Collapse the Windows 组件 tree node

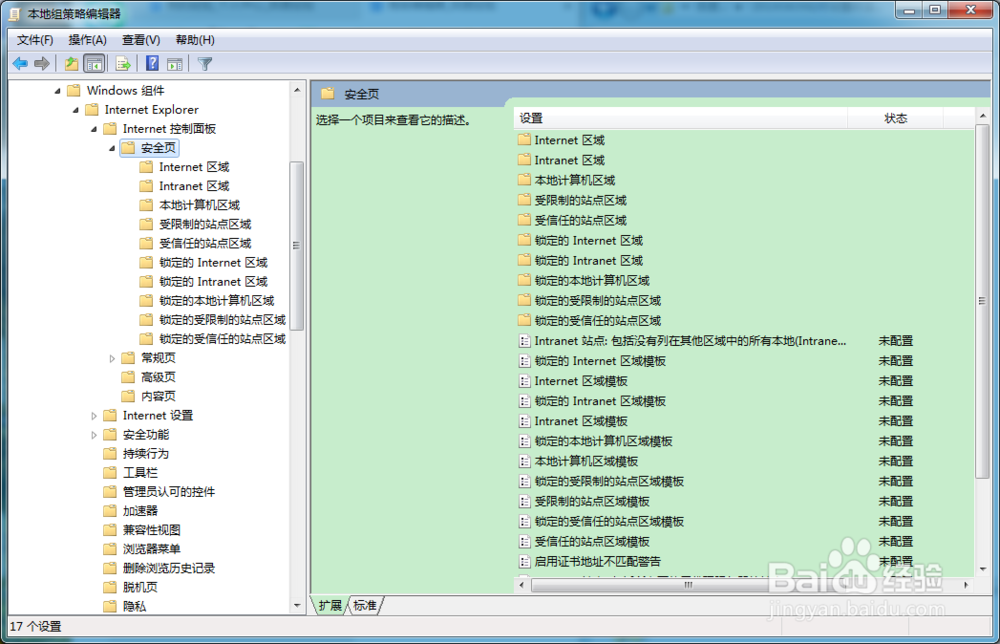(x=57, y=91)
